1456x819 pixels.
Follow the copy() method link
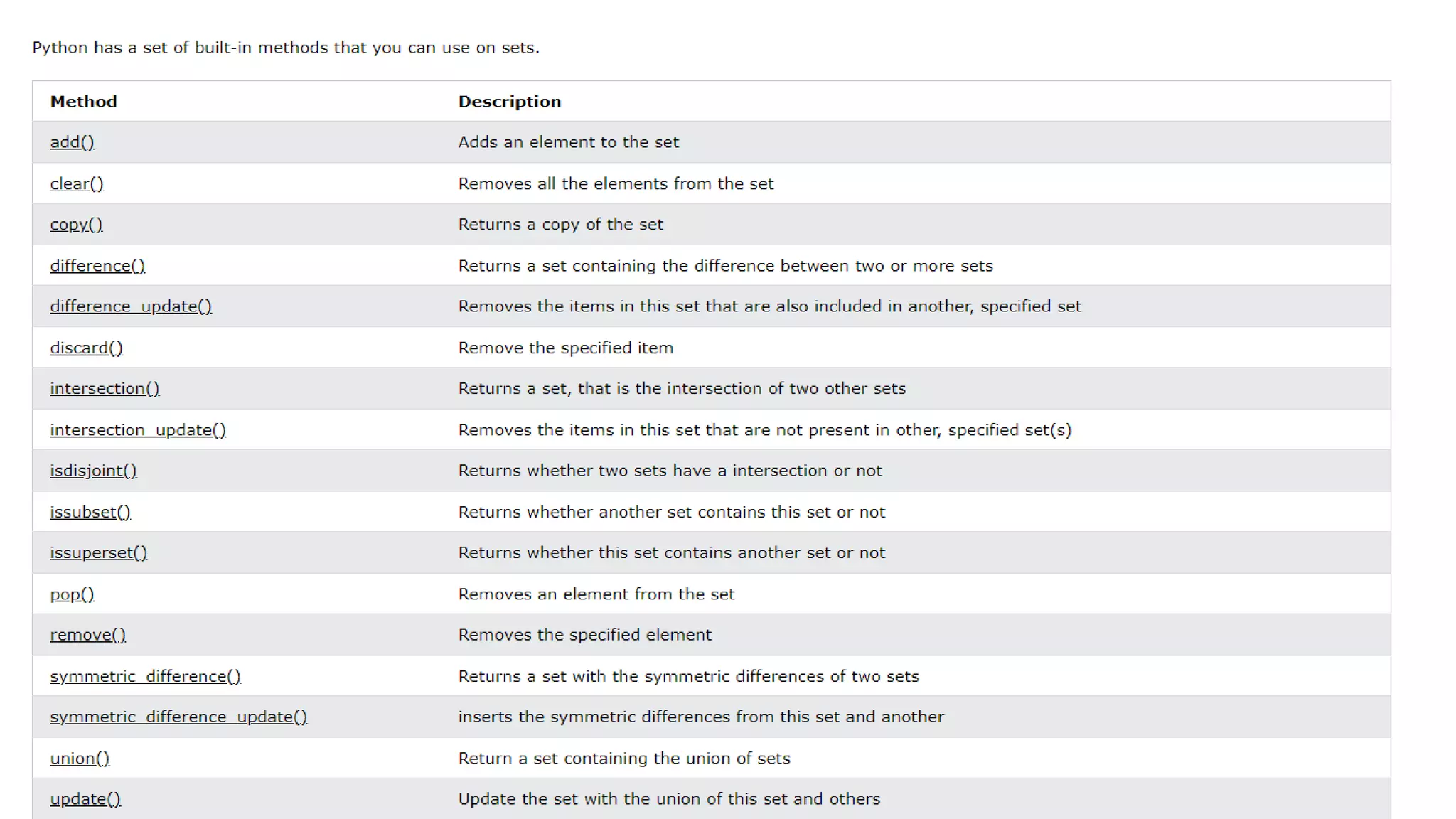coord(76,225)
